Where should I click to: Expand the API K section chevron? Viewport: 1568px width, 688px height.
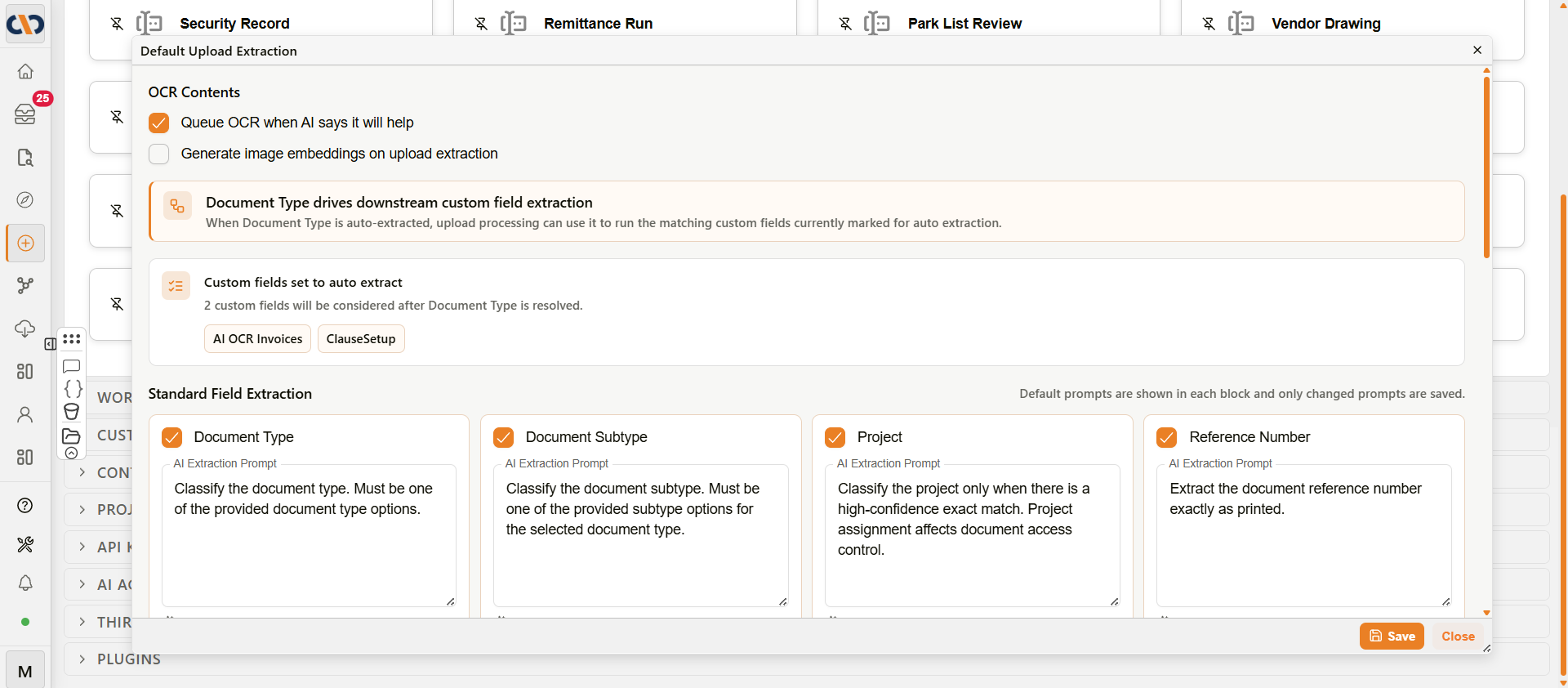click(x=82, y=547)
